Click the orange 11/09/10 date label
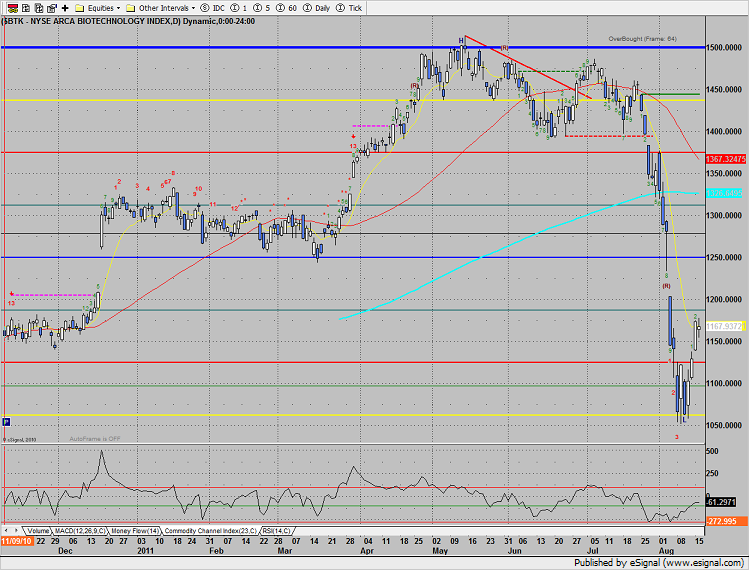 [17, 541]
